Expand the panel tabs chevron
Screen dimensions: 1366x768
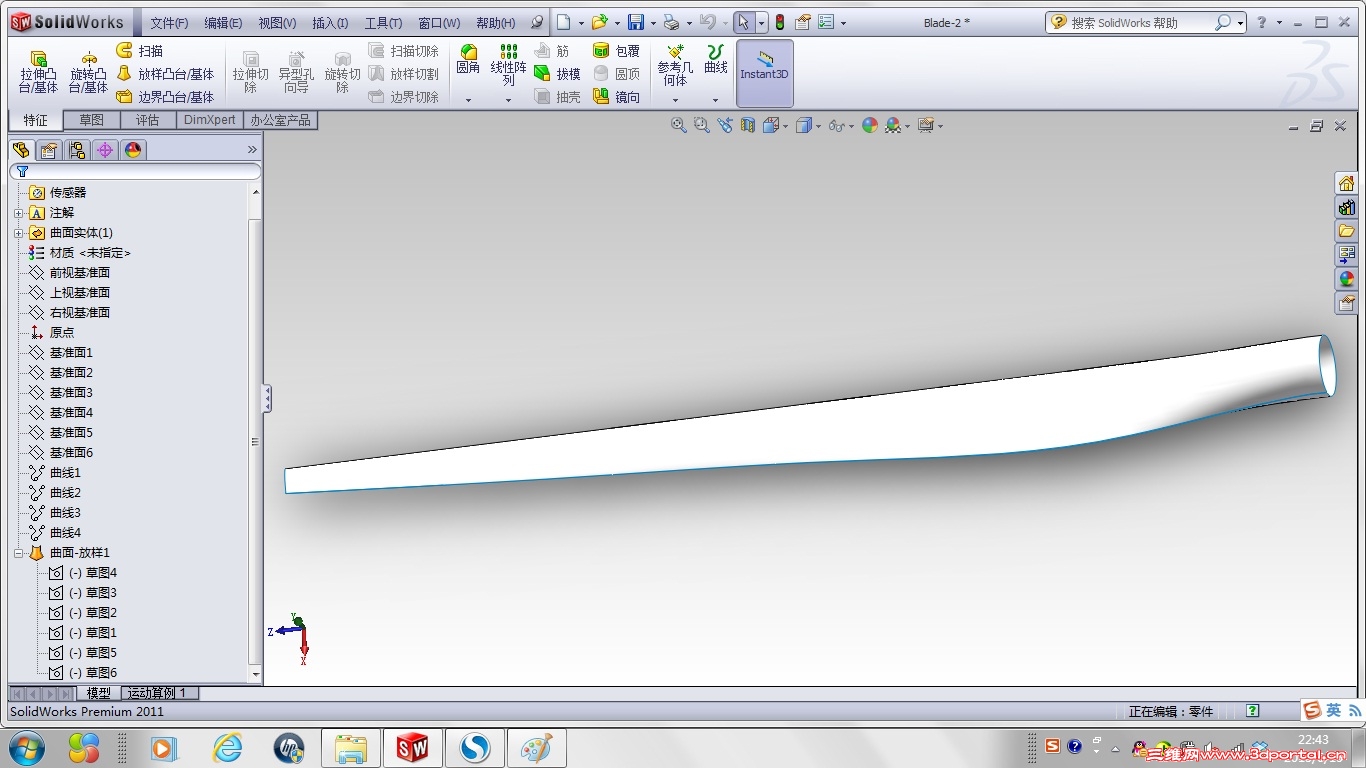(252, 150)
